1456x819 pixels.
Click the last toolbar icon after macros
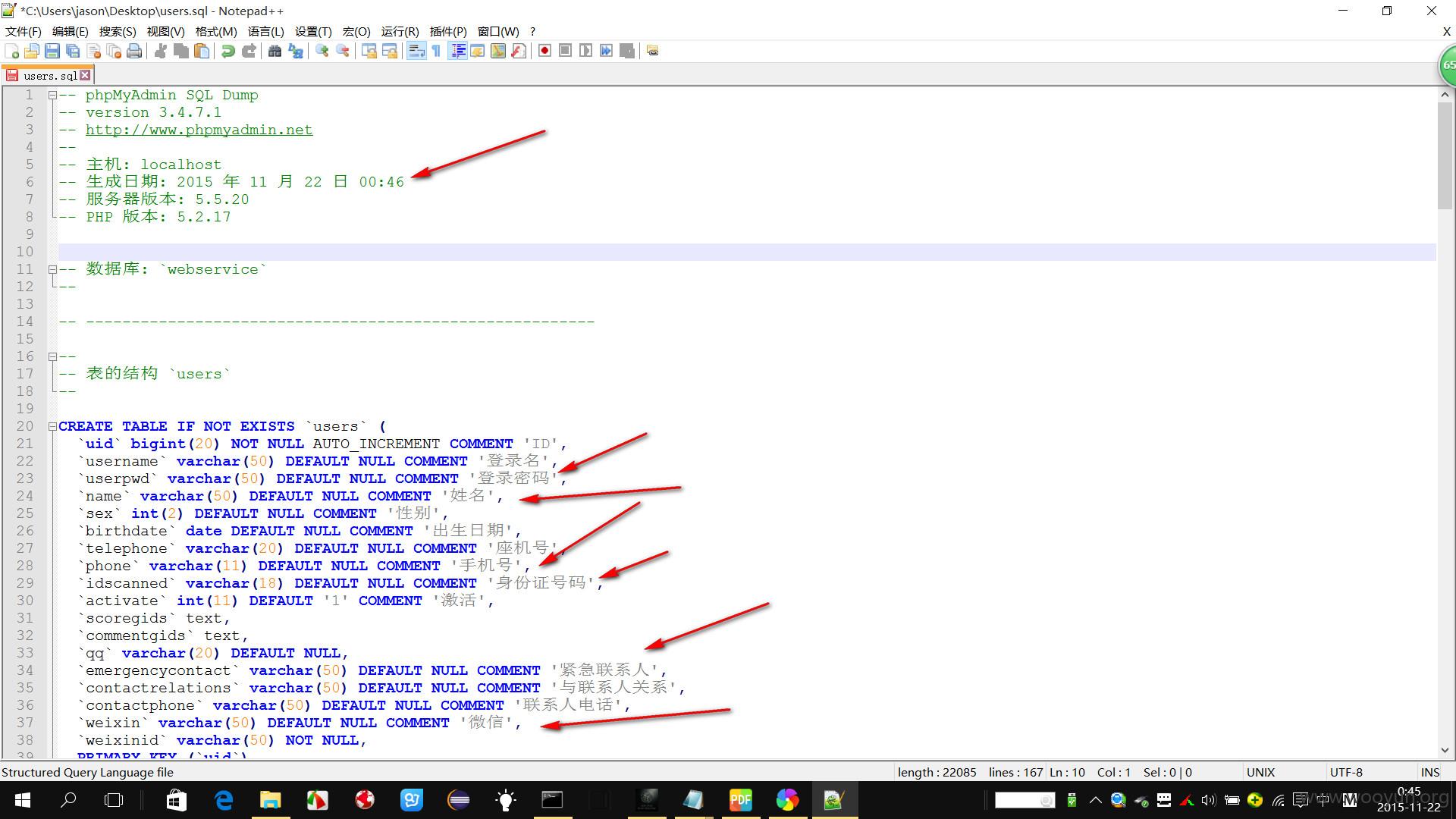(x=652, y=51)
